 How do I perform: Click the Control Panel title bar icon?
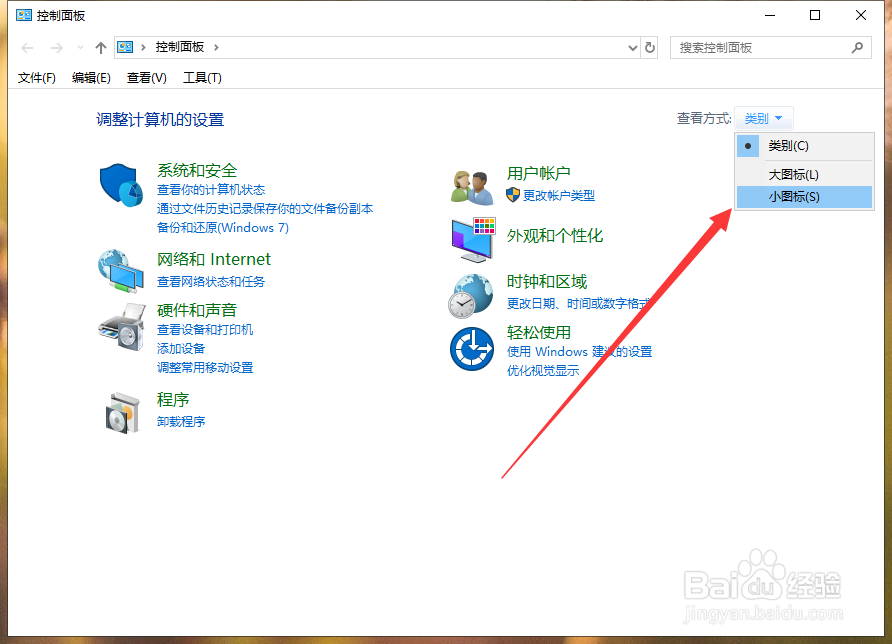24,15
